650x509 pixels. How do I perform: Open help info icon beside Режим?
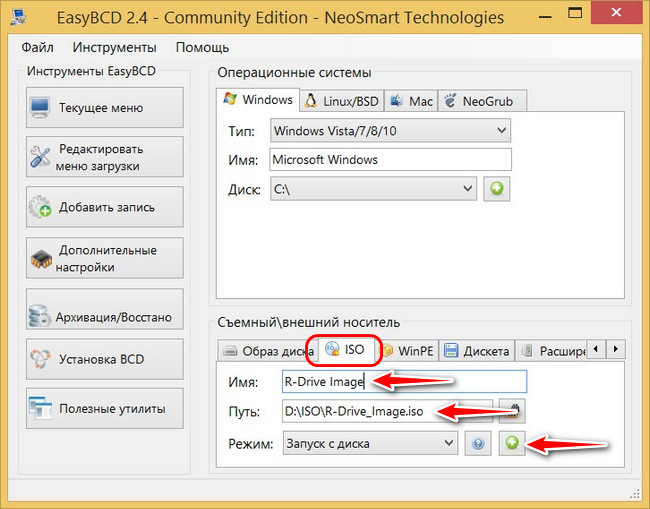coord(478,444)
